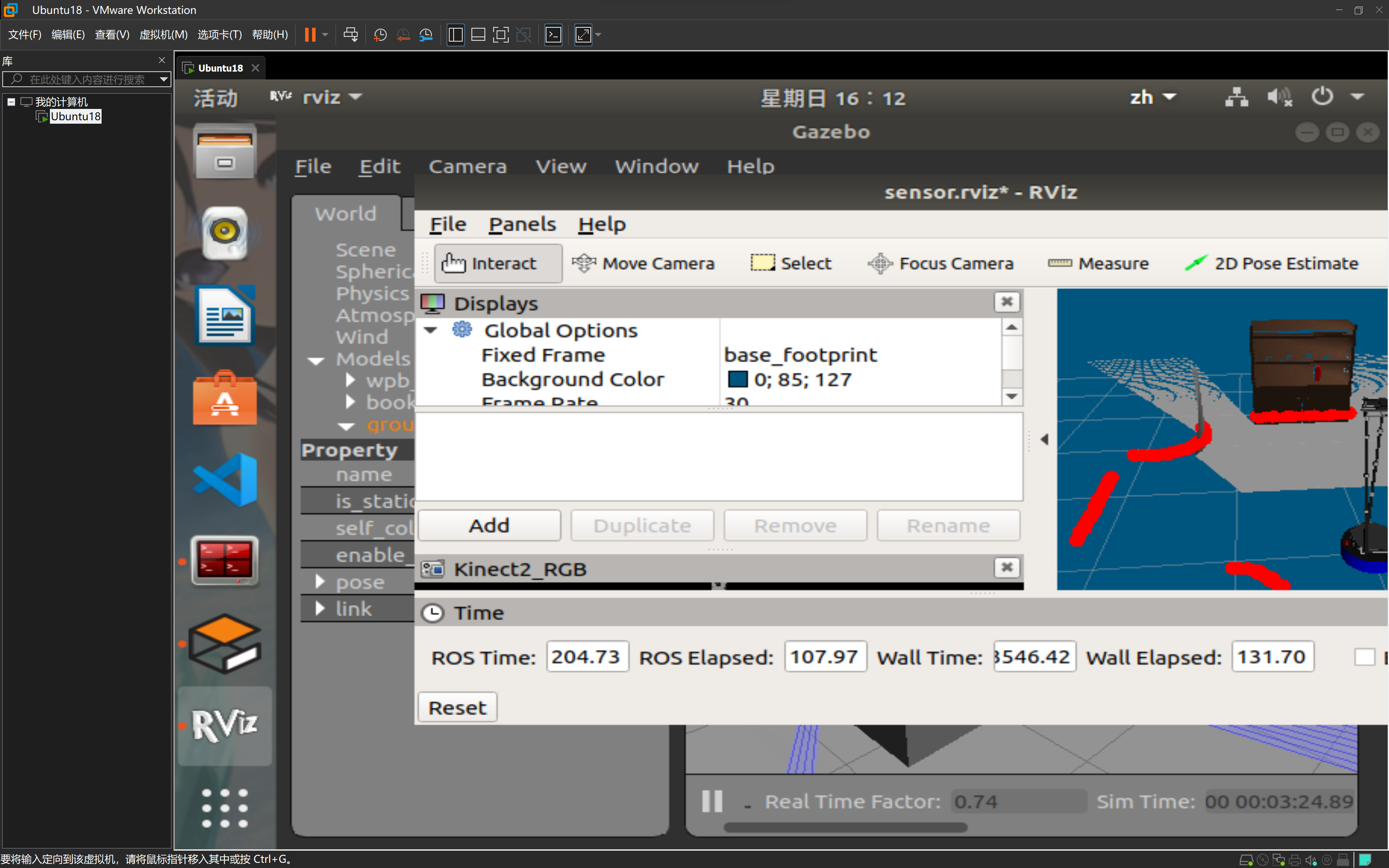The height and width of the screenshot is (868, 1389).
Task: Pause Gazebo simulation with pause button
Action: pos(712,801)
